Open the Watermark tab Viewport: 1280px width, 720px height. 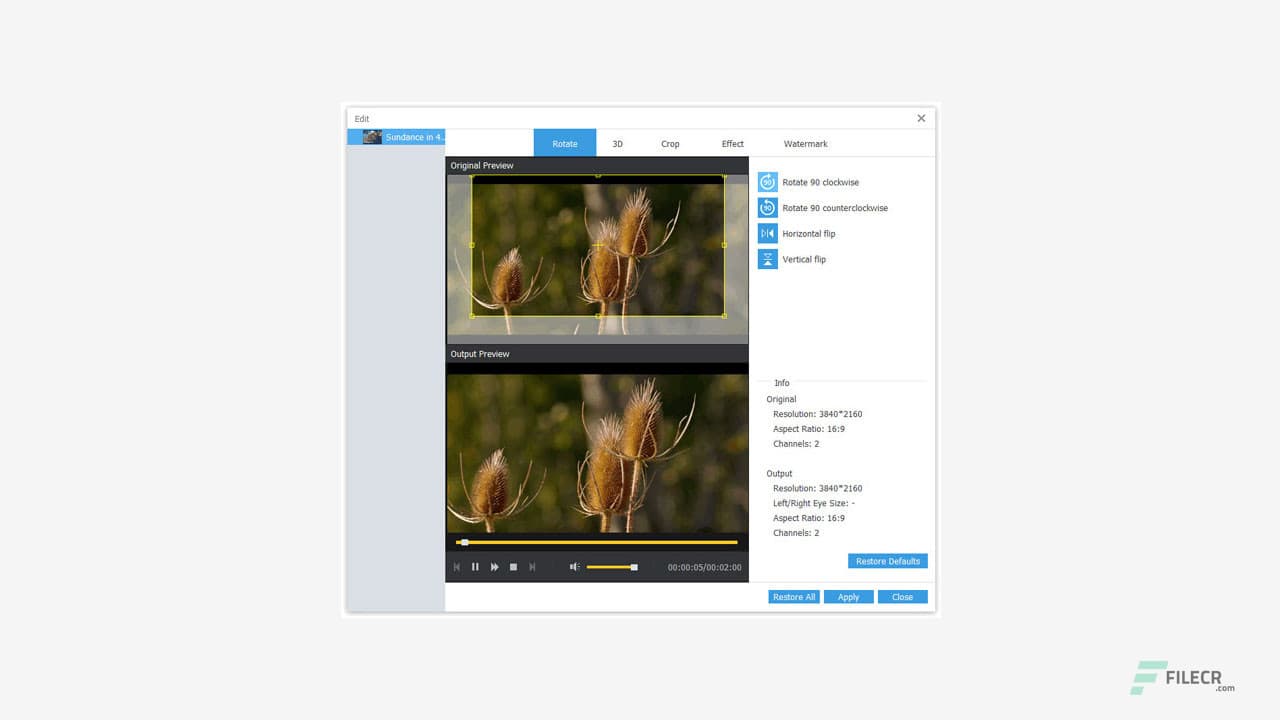(x=805, y=143)
